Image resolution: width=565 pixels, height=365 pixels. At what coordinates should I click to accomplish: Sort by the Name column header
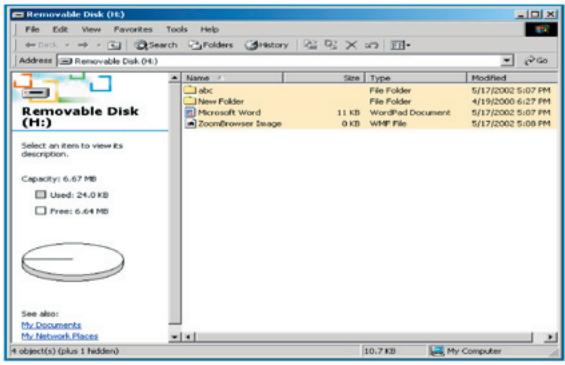[233, 78]
